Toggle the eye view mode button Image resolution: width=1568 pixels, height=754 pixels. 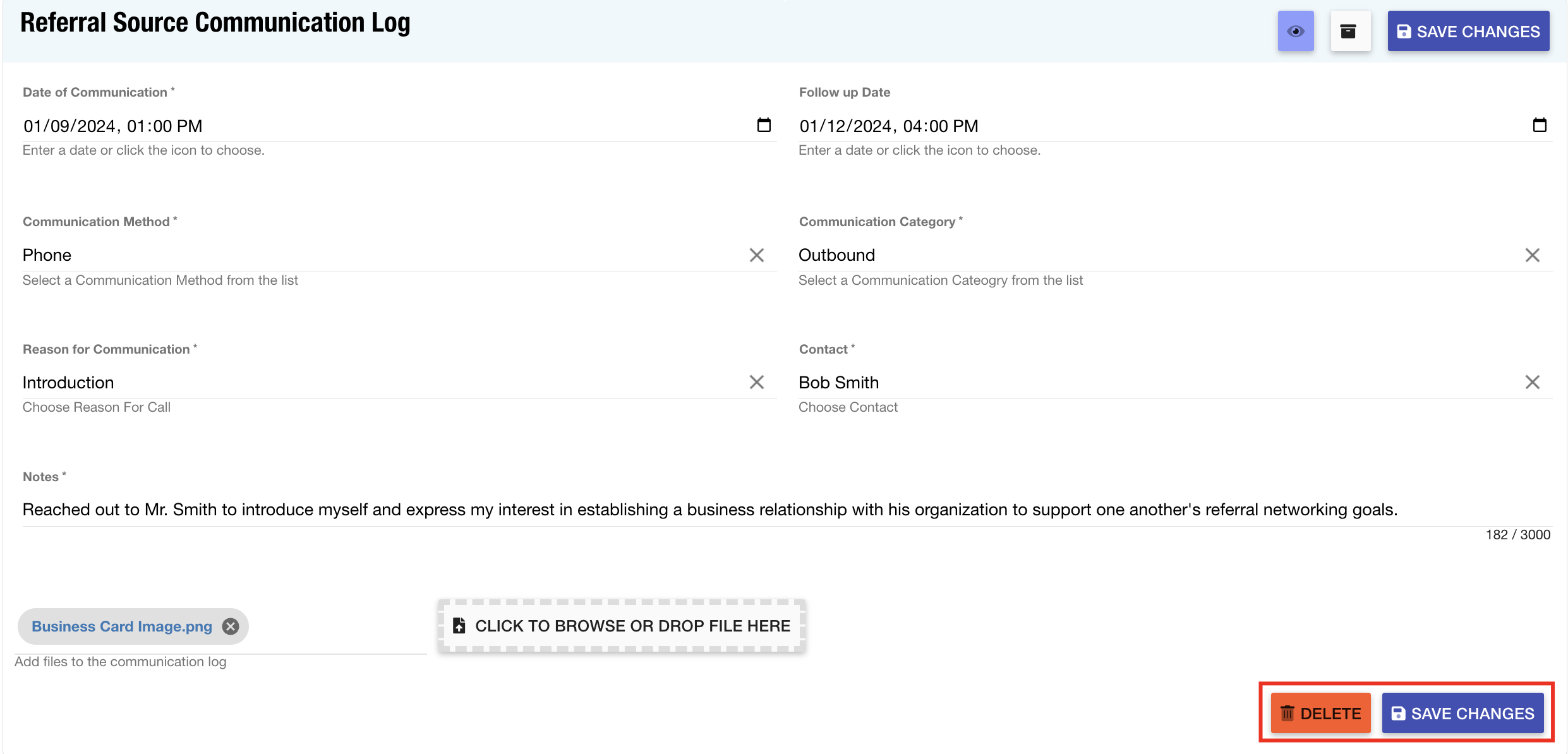(1295, 31)
